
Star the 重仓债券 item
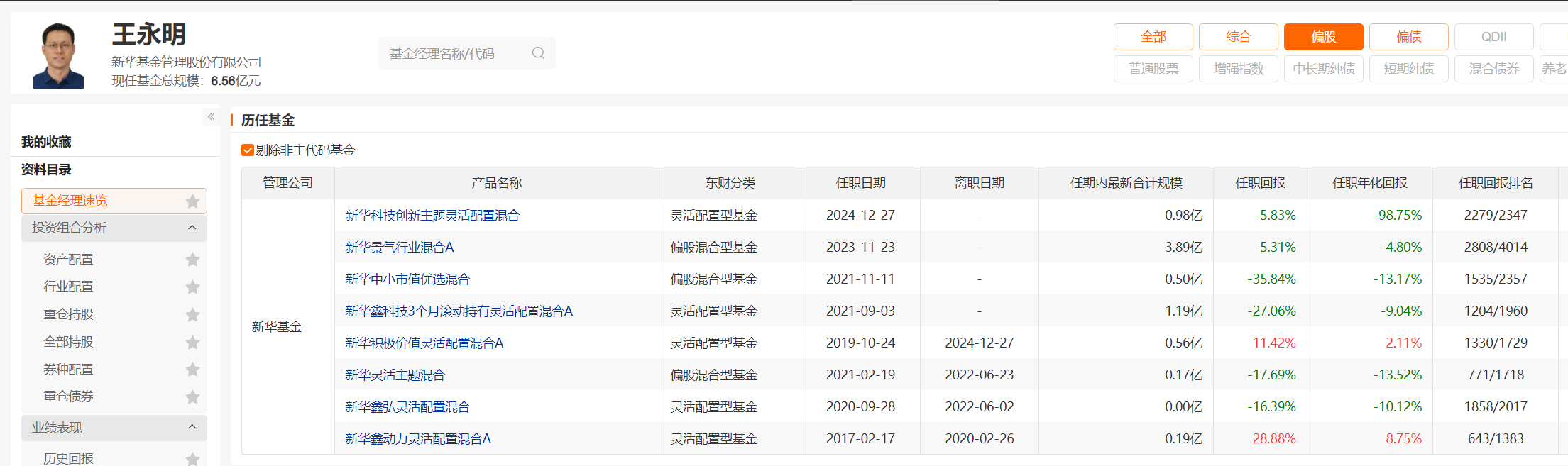(x=192, y=396)
